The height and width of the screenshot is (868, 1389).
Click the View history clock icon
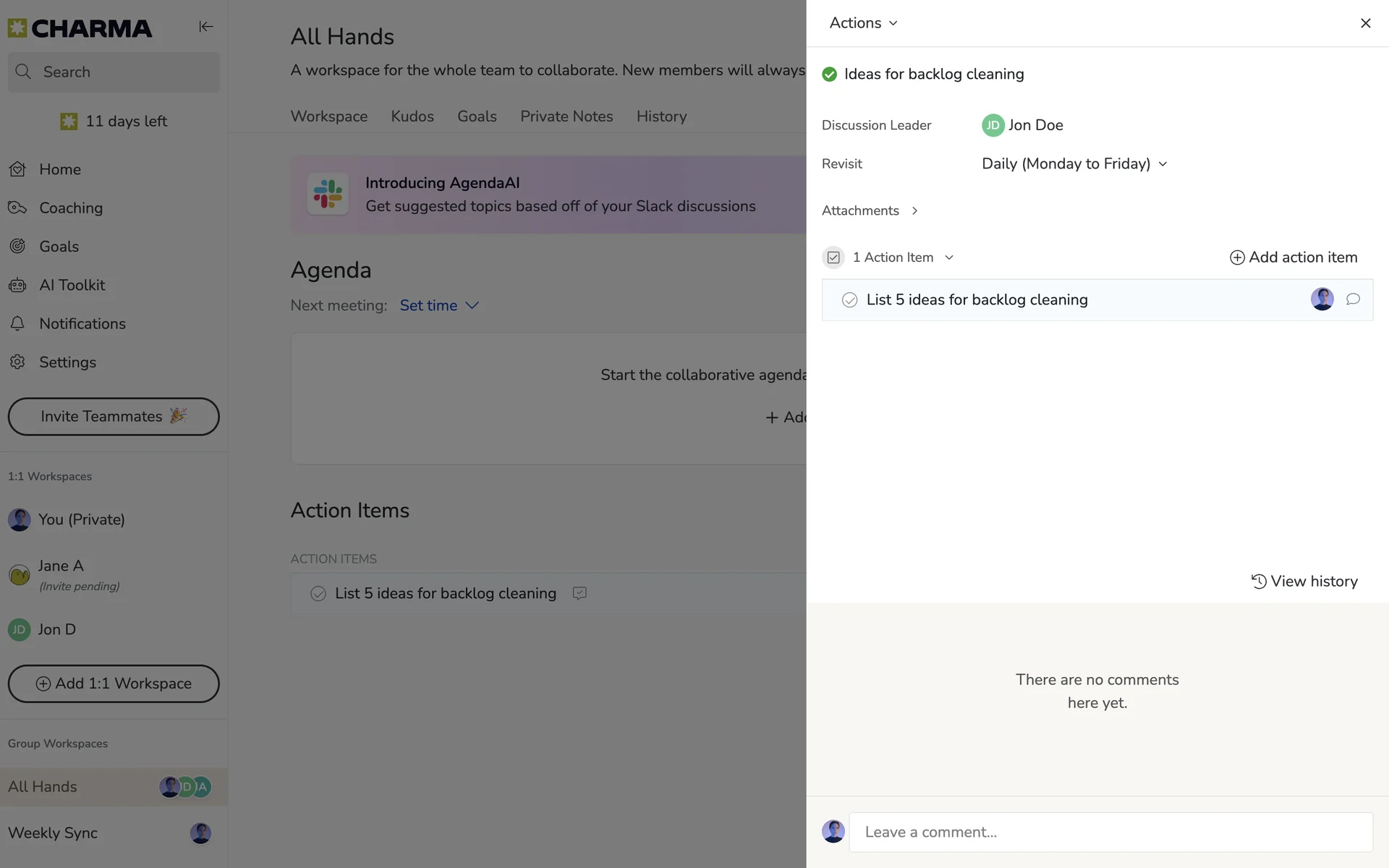coord(1259,582)
